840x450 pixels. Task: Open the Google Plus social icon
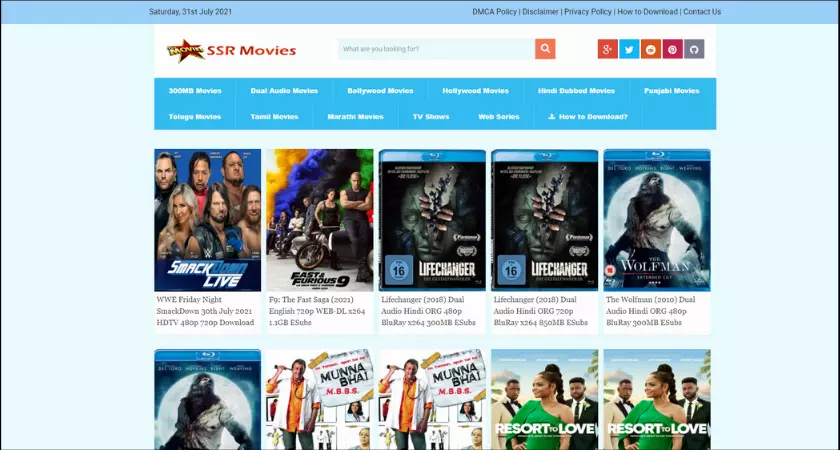pos(608,49)
